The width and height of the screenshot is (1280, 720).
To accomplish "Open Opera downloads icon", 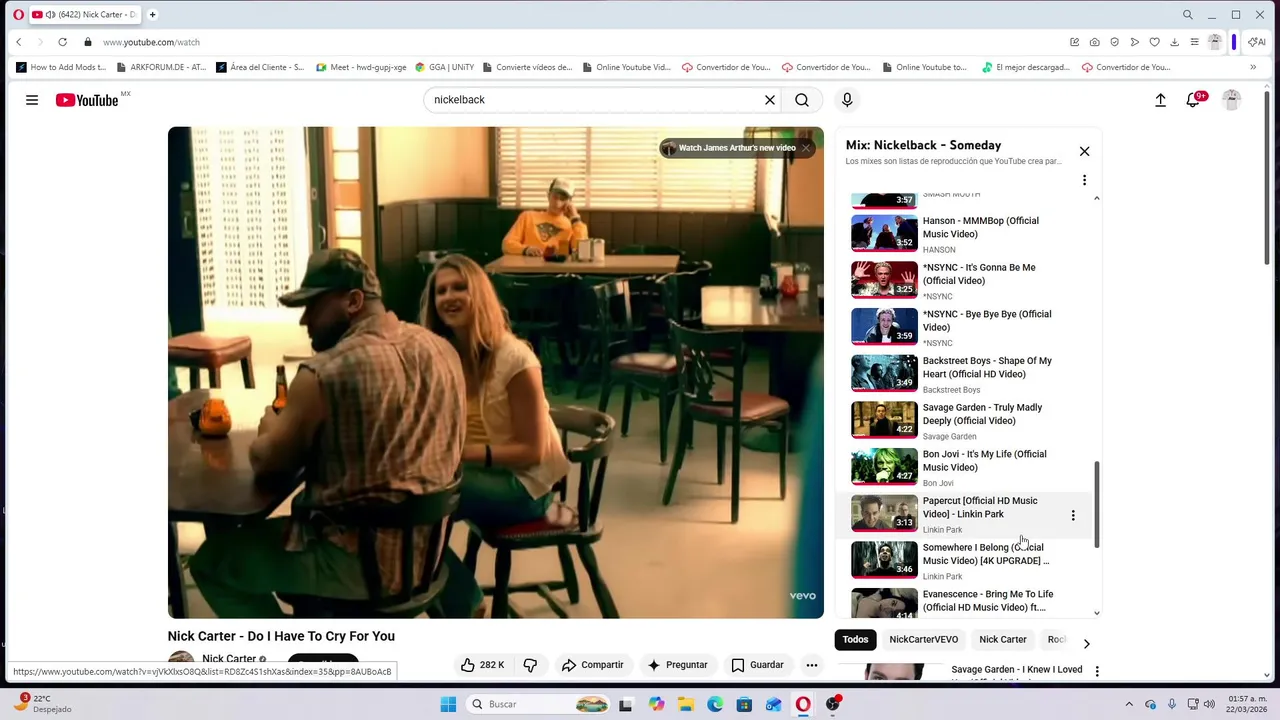I will click(1174, 42).
